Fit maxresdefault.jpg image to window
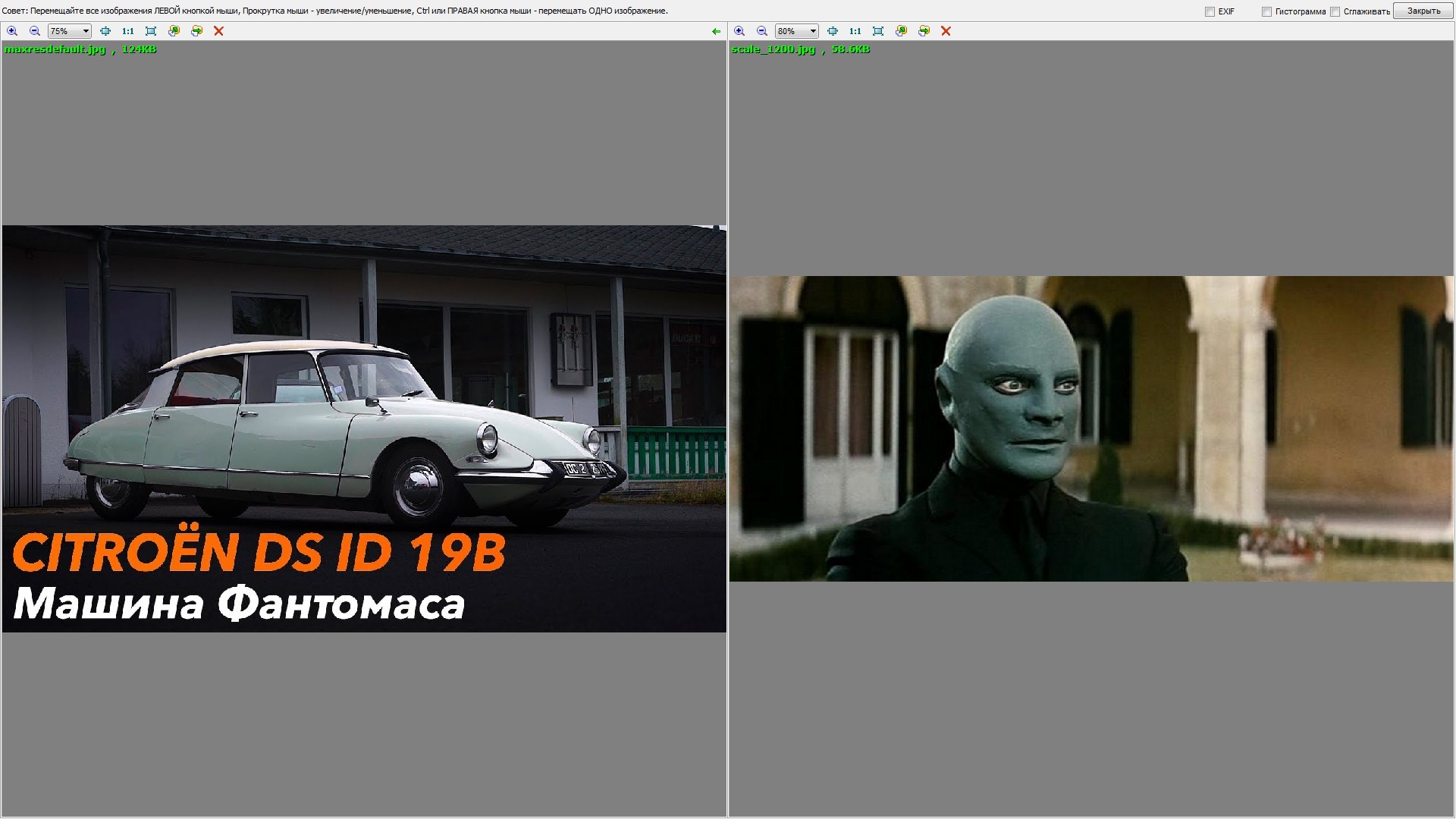Screen dimensions: 1456x819 [x=105, y=31]
